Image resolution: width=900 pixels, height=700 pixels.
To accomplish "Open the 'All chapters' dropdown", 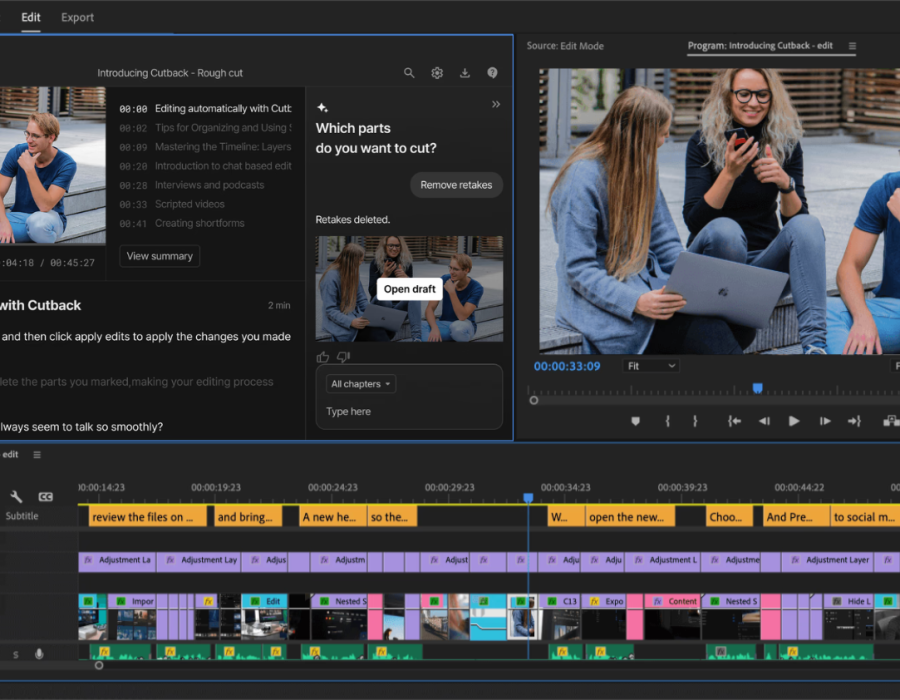I will 361,384.
